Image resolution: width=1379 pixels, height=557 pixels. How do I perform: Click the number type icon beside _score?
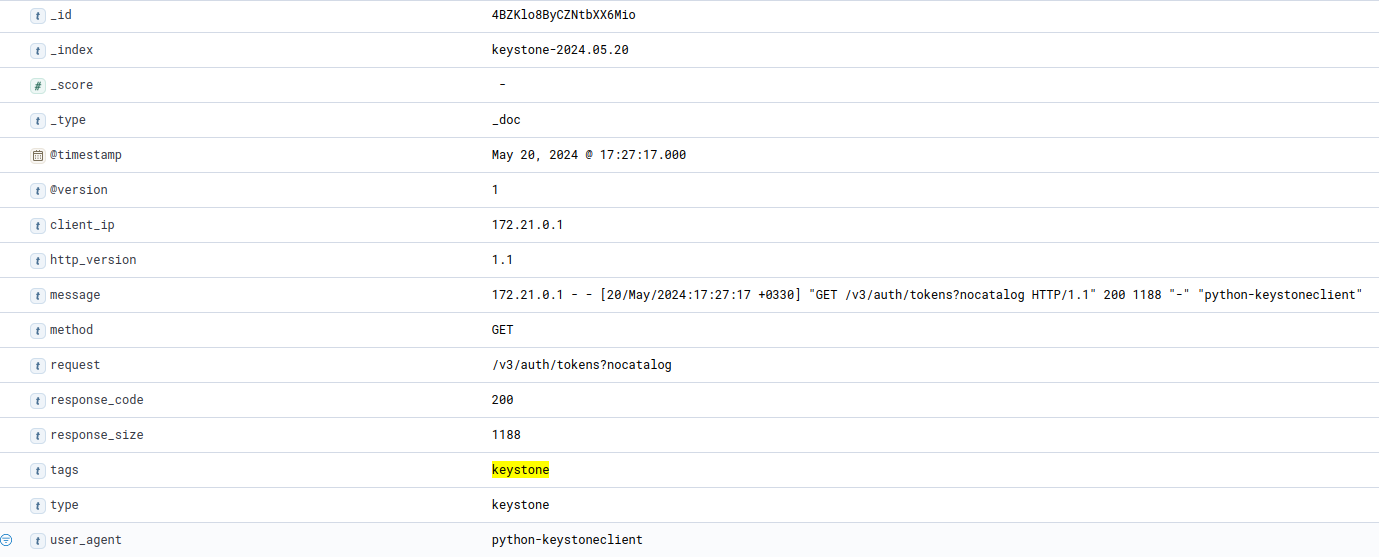click(38, 86)
